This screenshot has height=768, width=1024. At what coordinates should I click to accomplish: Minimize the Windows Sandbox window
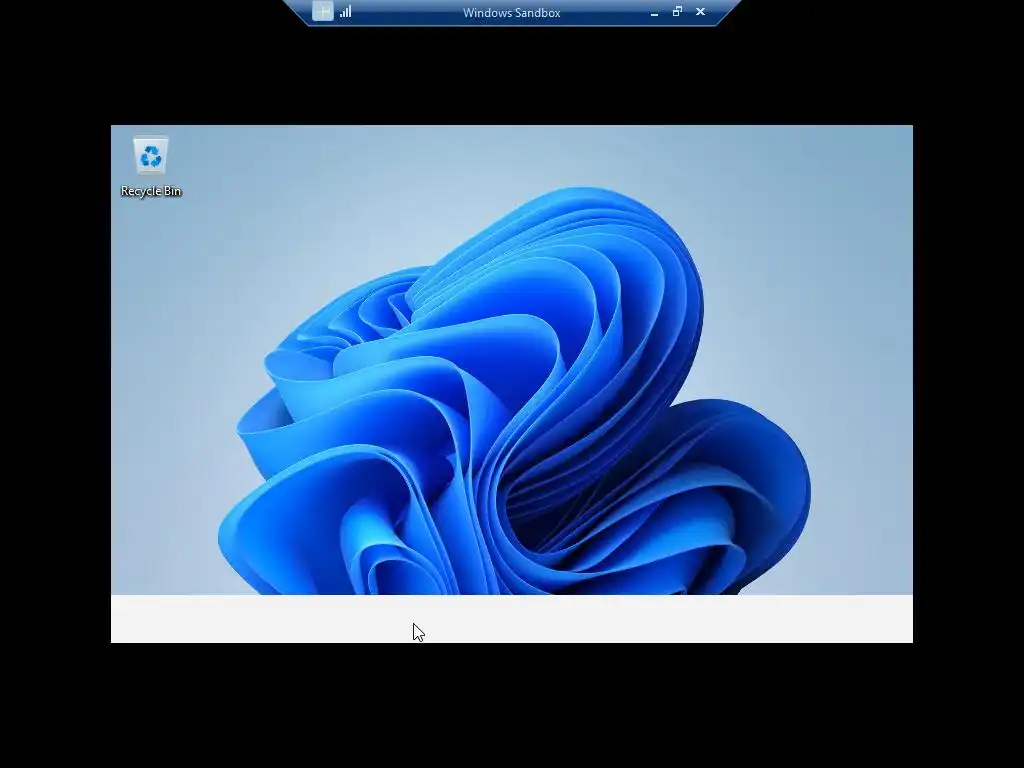coord(654,12)
